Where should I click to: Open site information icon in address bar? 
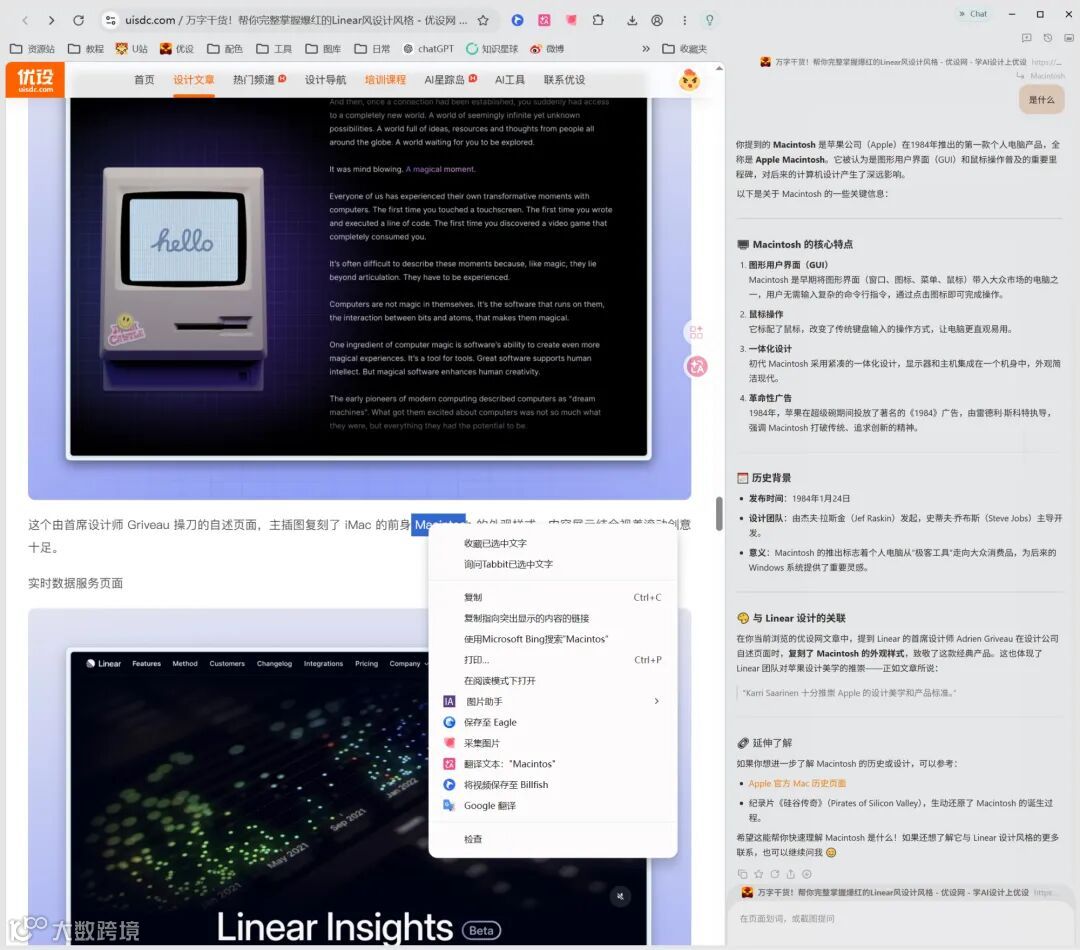(x=110, y=21)
